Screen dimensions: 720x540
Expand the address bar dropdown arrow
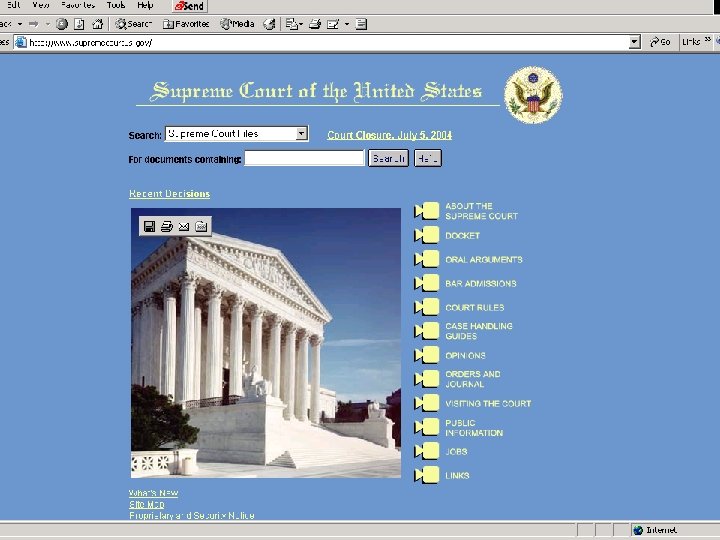(634, 42)
